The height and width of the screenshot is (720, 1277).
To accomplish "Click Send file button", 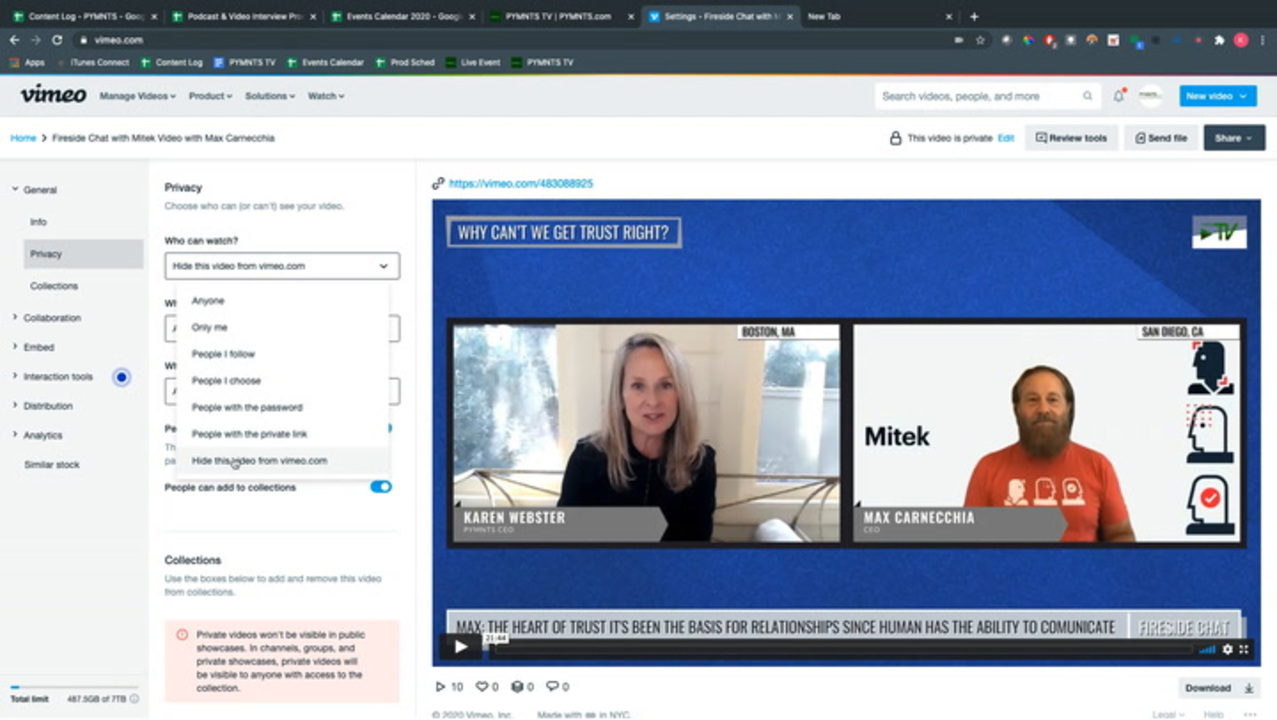I will click(x=1161, y=138).
